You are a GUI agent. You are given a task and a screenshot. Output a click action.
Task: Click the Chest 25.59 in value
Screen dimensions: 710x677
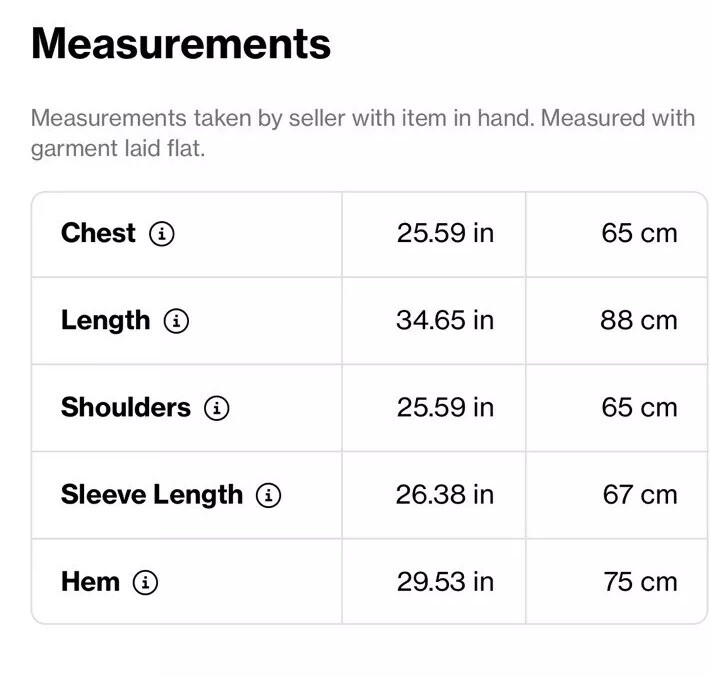pyautogui.click(x=445, y=233)
